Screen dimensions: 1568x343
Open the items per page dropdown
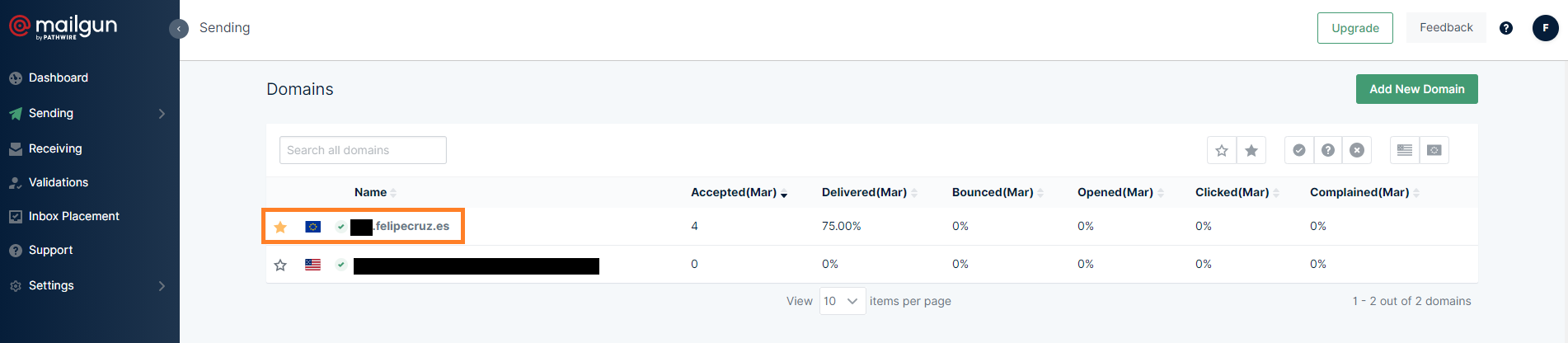[842, 301]
